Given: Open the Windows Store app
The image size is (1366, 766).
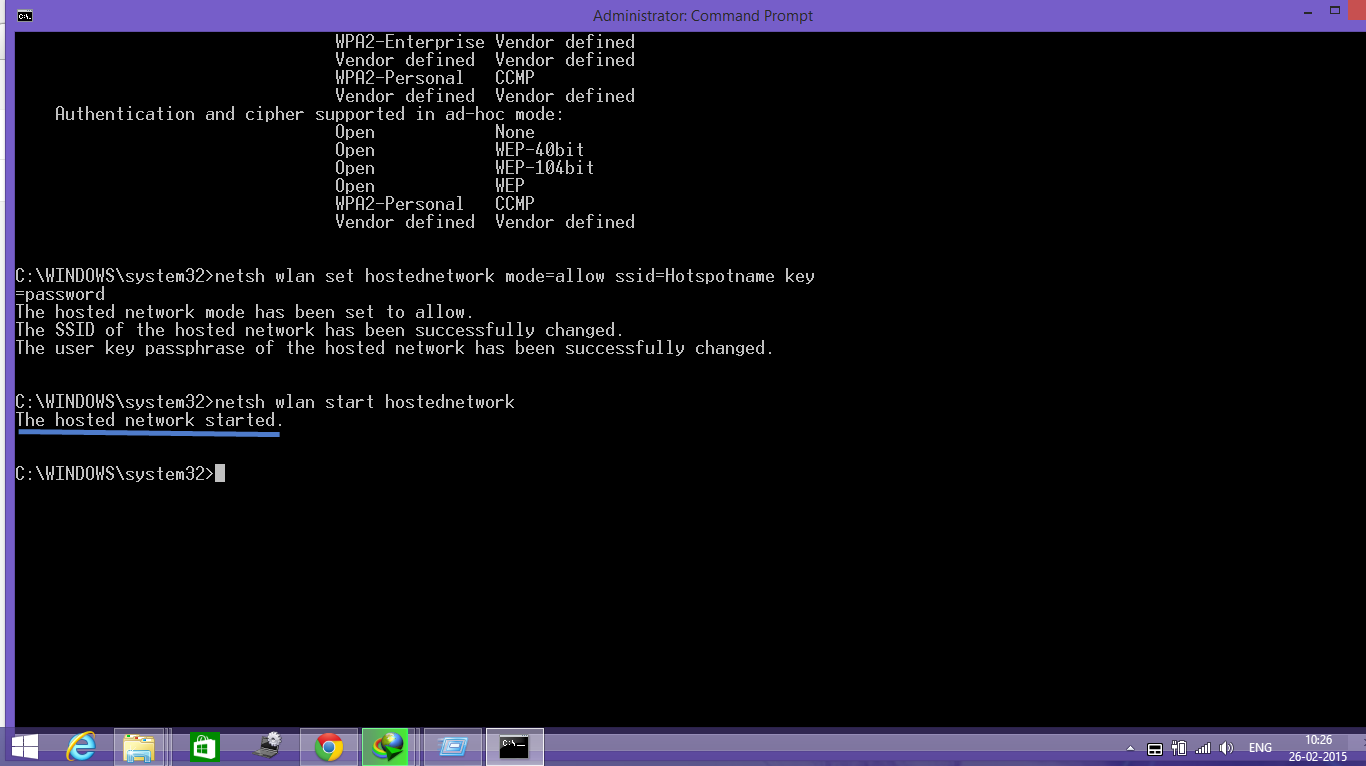Looking at the screenshot, I should [203, 747].
